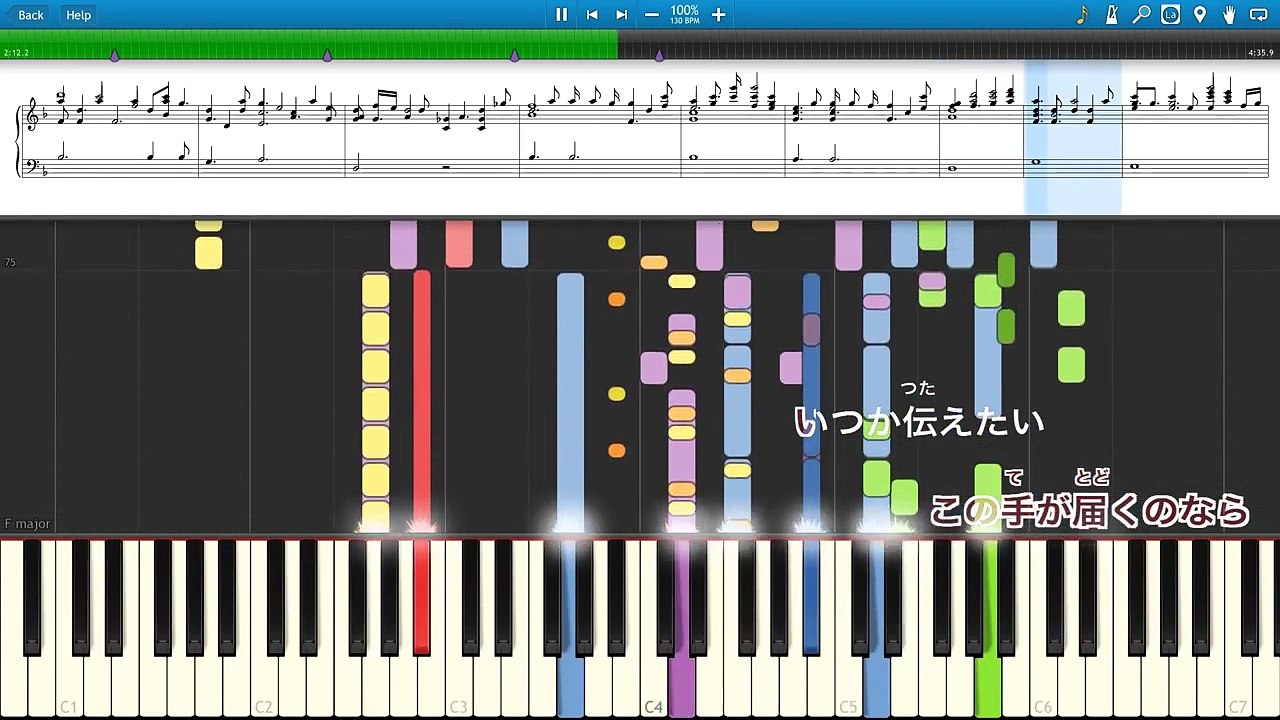Increase playback speed with plus icon
This screenshot has height=720, width=1280.
point(718,14)
